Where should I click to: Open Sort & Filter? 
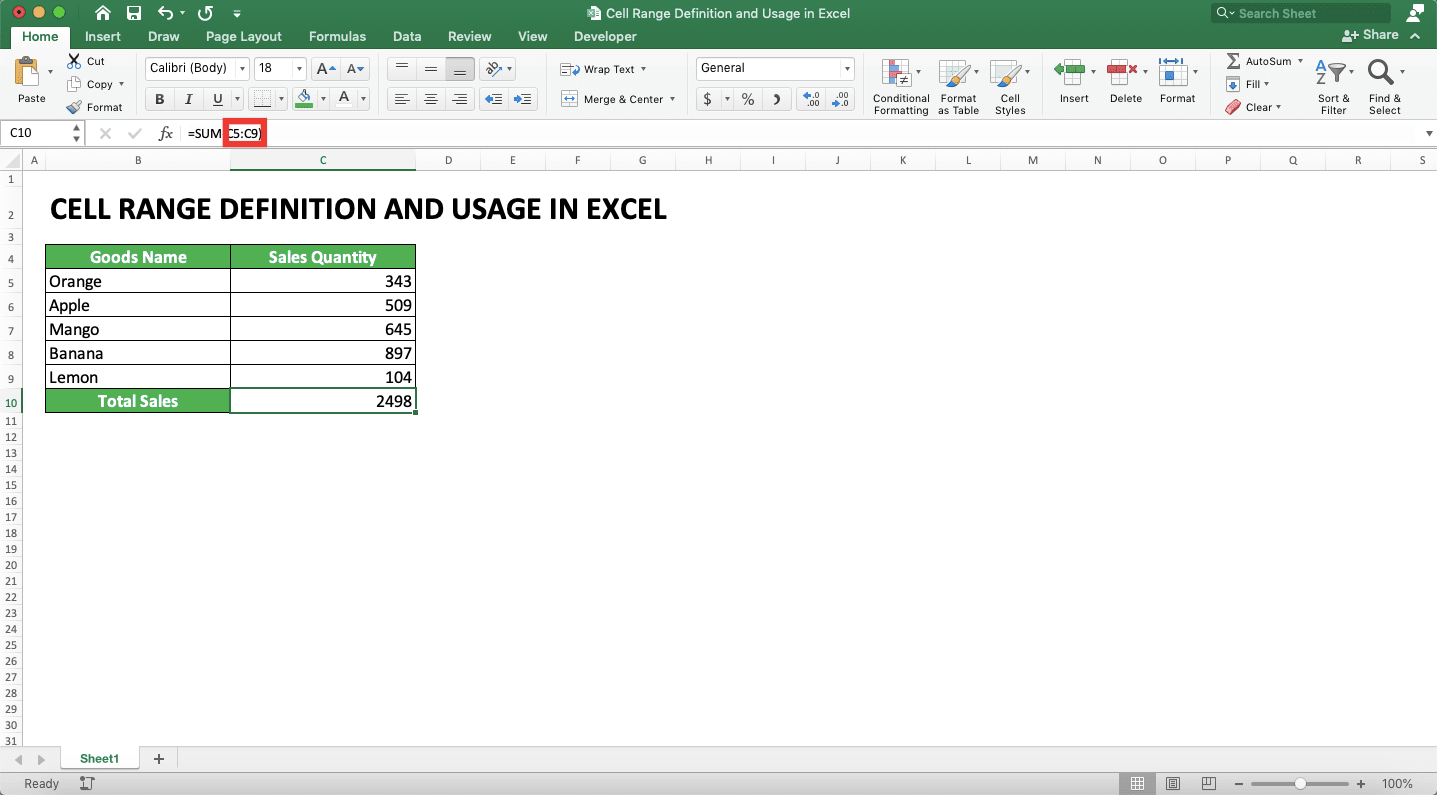pyautogui.click(x=1333, y=86)
